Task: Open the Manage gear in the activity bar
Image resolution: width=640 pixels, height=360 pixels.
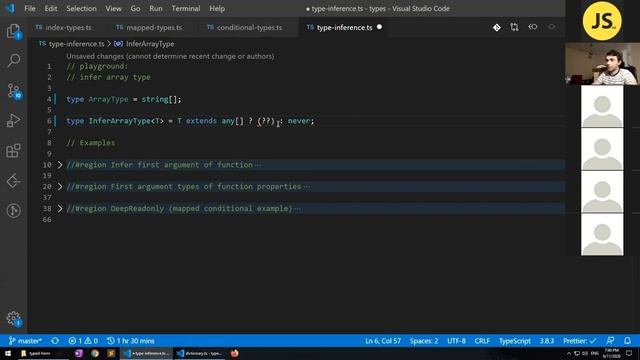Action: tap(13, 318)
